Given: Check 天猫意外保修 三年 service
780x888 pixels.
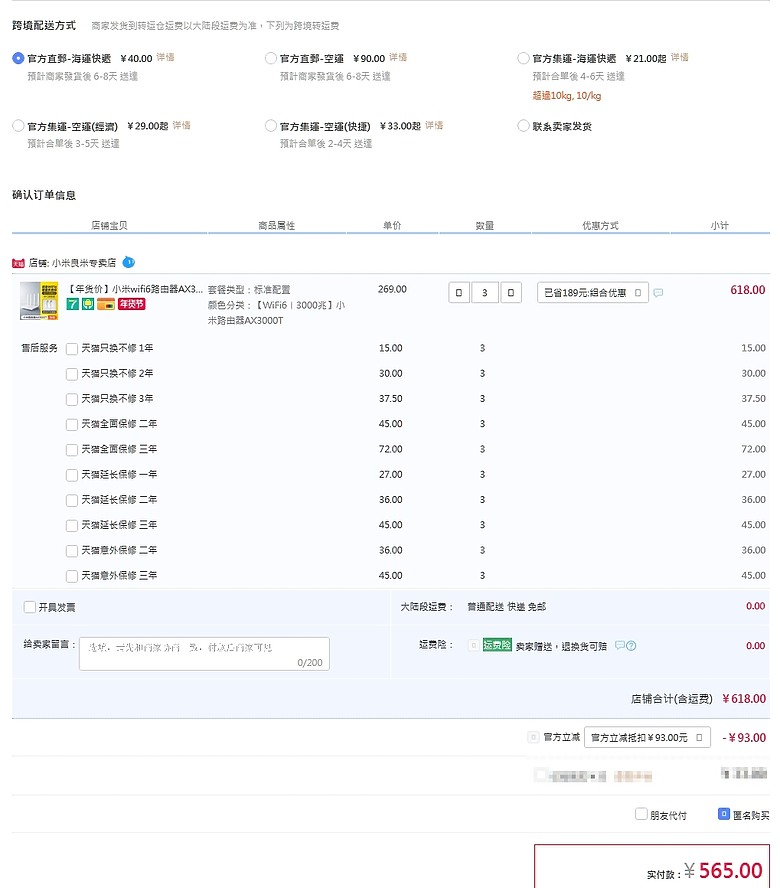Looking at the screenshot, I should point(72,577).
